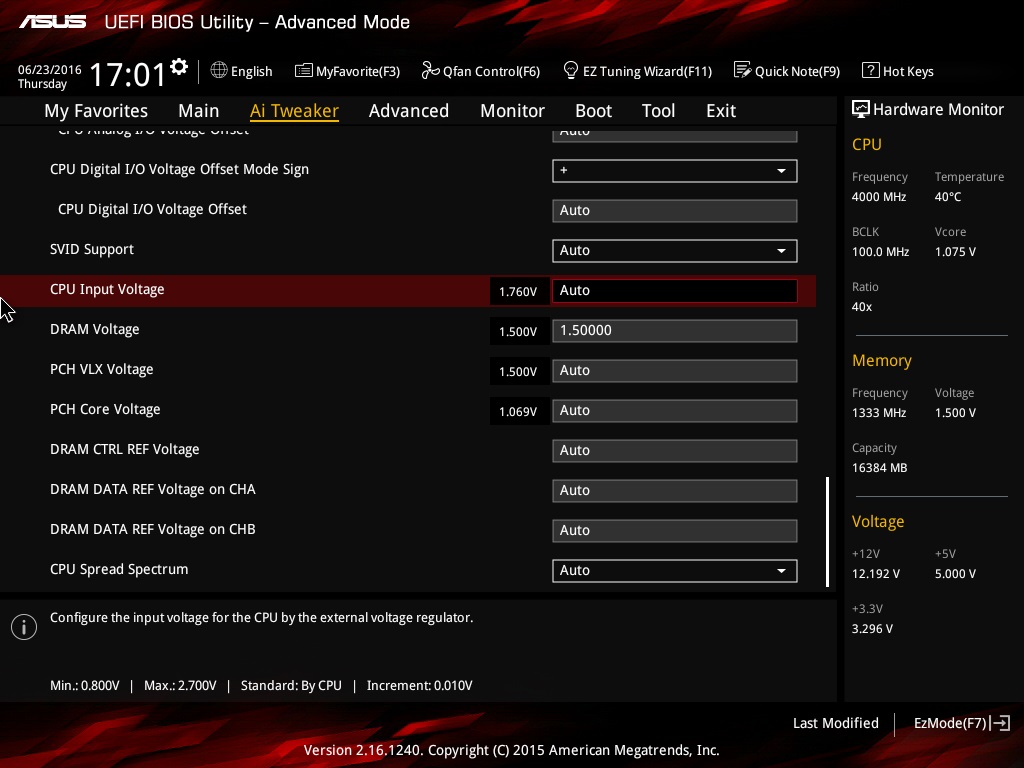Click the 4000 MHz CPU frequency value
The height and width of the screenshot is (768, 1024).
coord(878,197)
